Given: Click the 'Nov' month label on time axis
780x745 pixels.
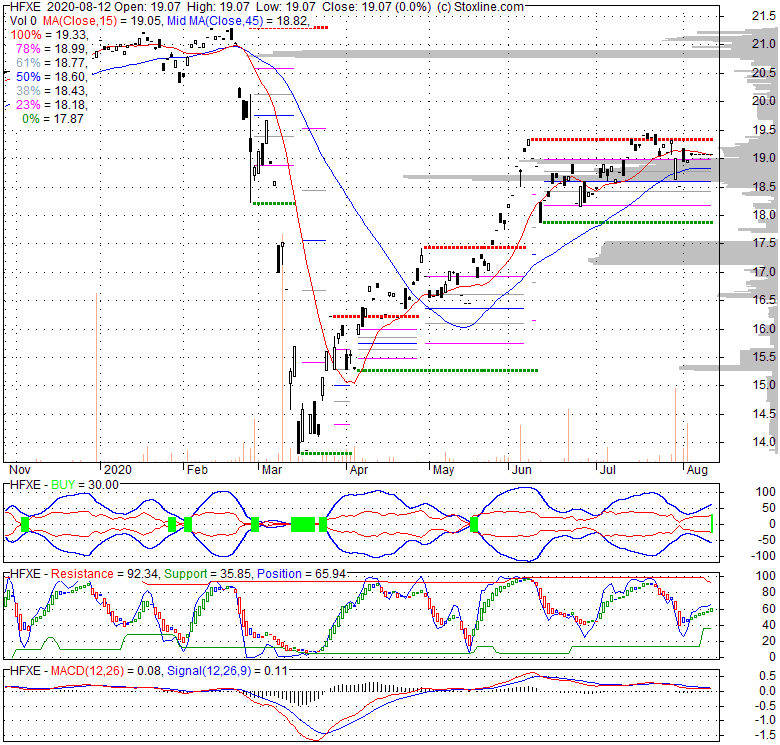Looking at the screenshot, I should (x=20, y=470).
